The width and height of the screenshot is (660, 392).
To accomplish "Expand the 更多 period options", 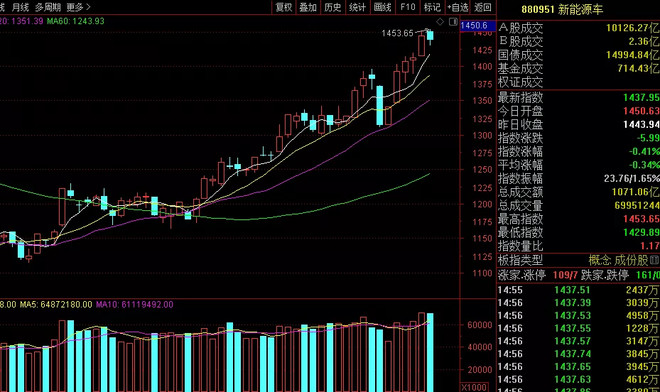I will tap(79, 7).
